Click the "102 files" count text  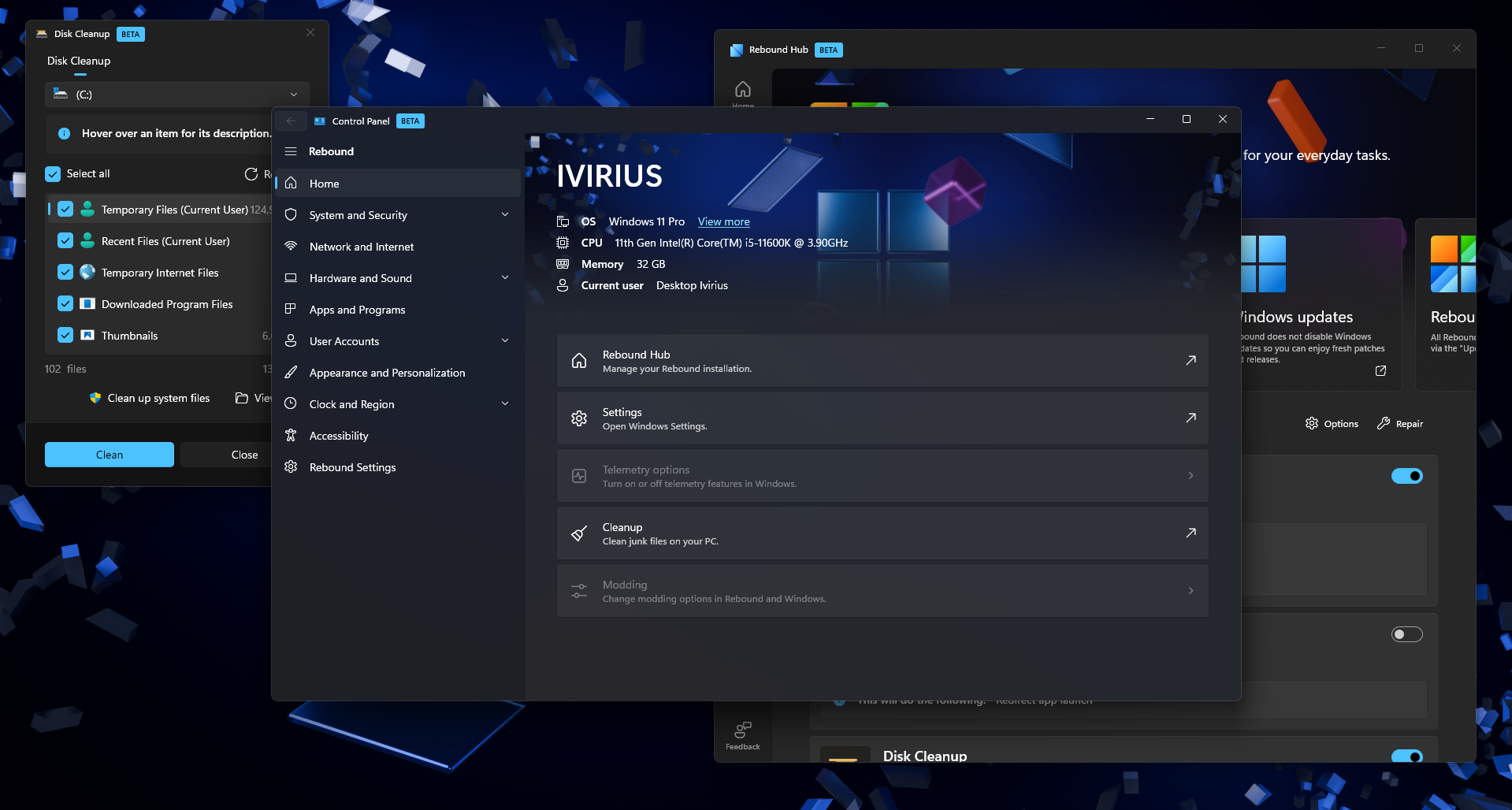click(x=65, y=369)
